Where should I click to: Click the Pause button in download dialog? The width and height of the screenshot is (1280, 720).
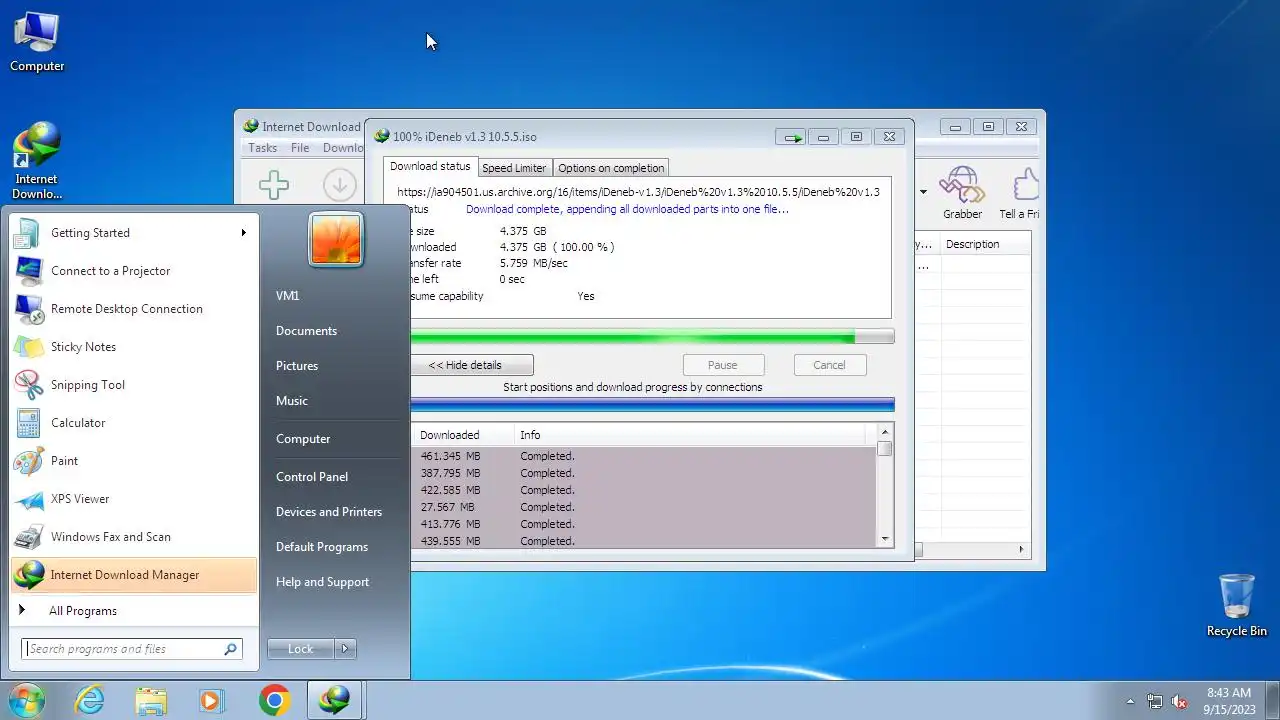[723, 365]
